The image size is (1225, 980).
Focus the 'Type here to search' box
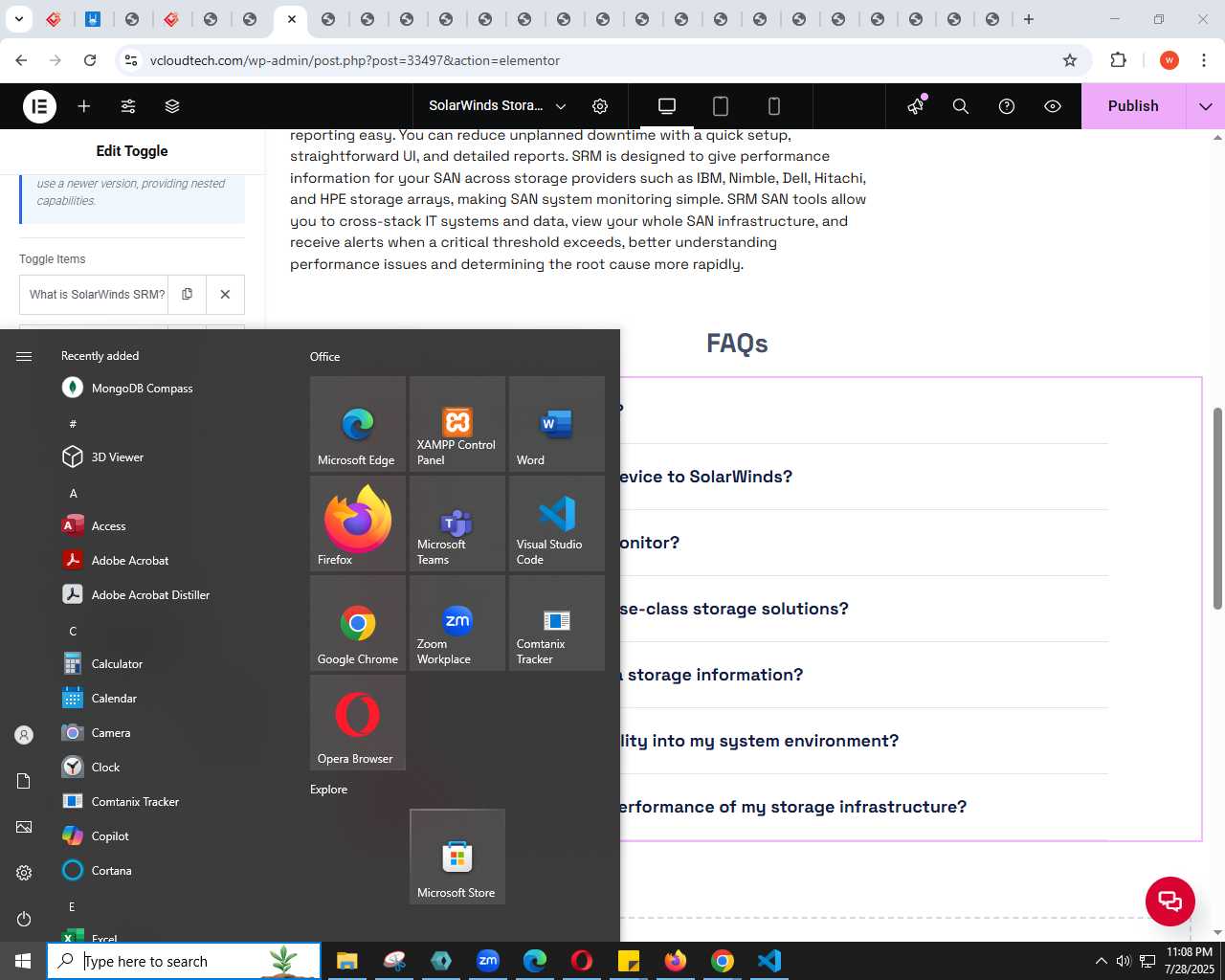184,961
